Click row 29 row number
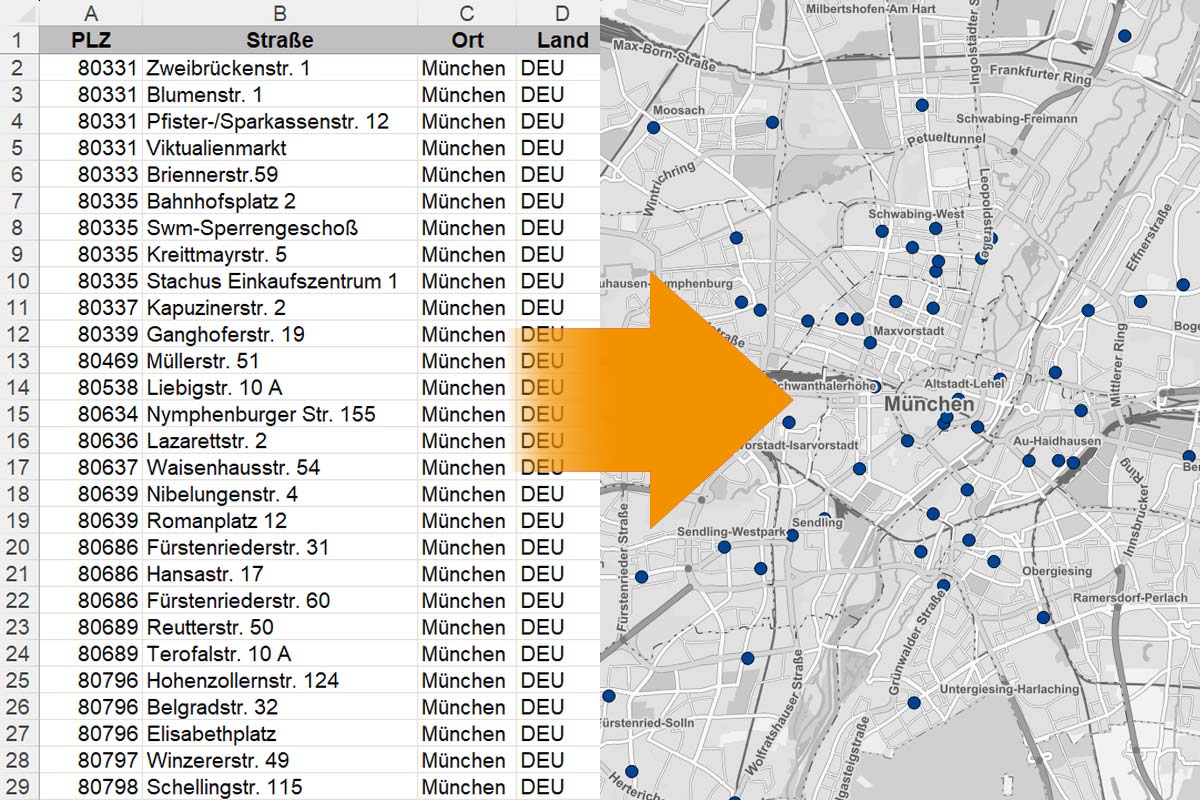The image size is (1200, 800). 19,787
